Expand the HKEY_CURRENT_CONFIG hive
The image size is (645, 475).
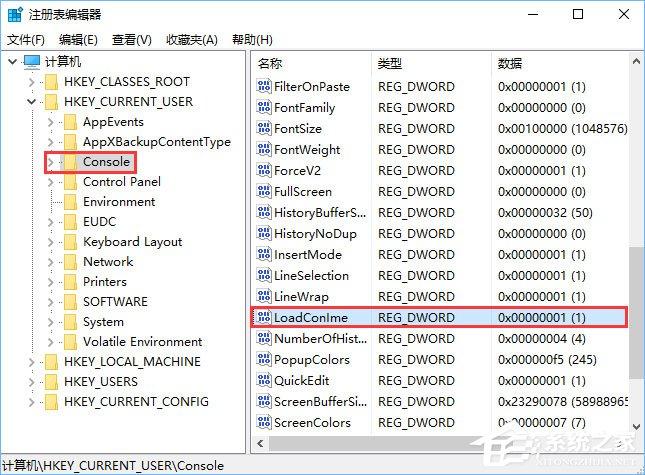(x=31, y=402)
